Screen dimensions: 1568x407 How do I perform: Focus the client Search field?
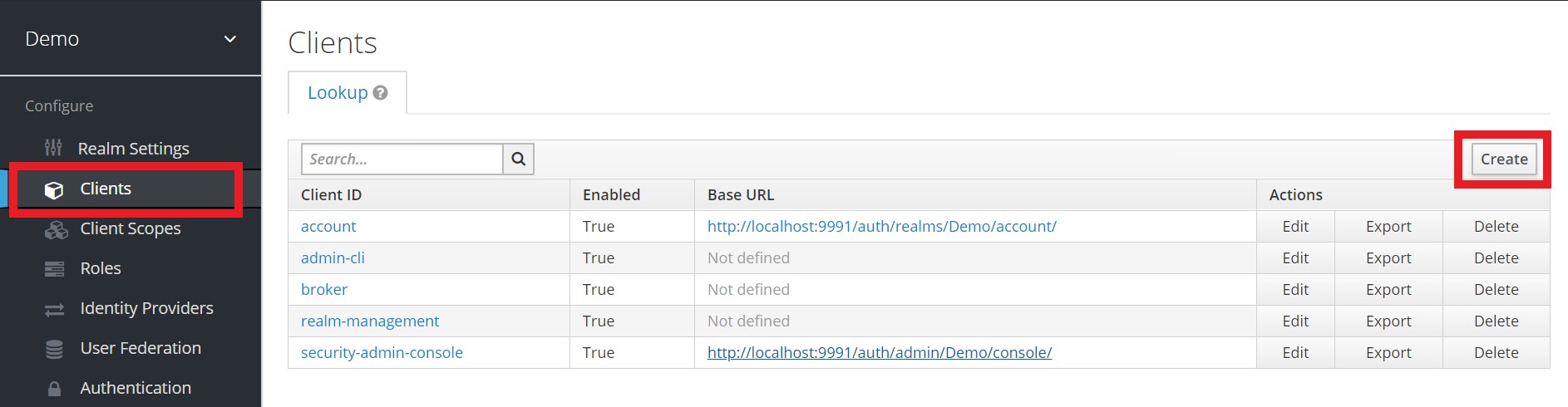tap(402, 159)
